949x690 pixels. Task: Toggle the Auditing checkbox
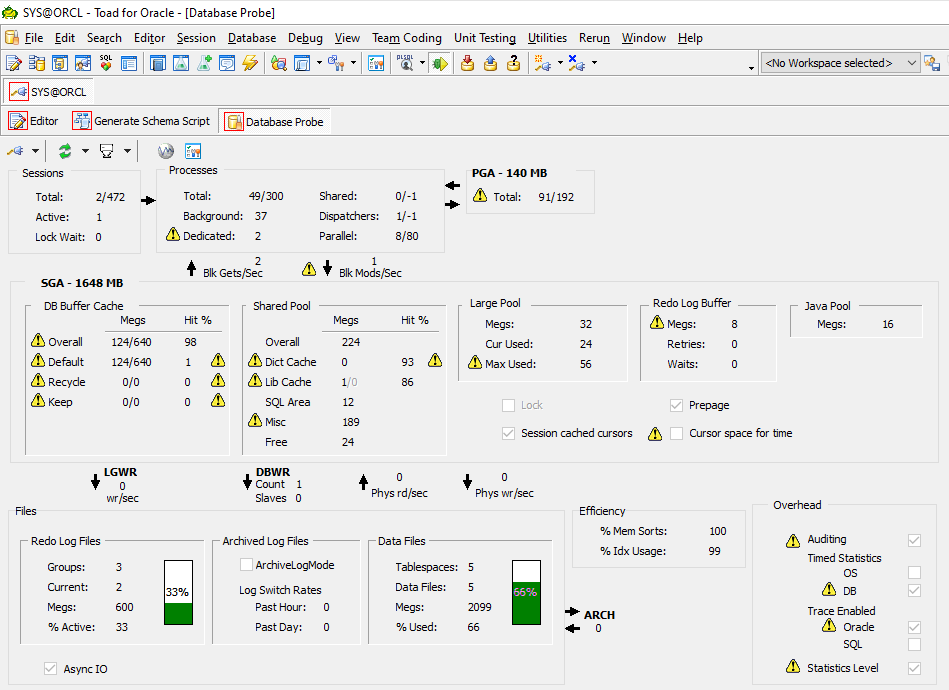click(x=915, y=540)
